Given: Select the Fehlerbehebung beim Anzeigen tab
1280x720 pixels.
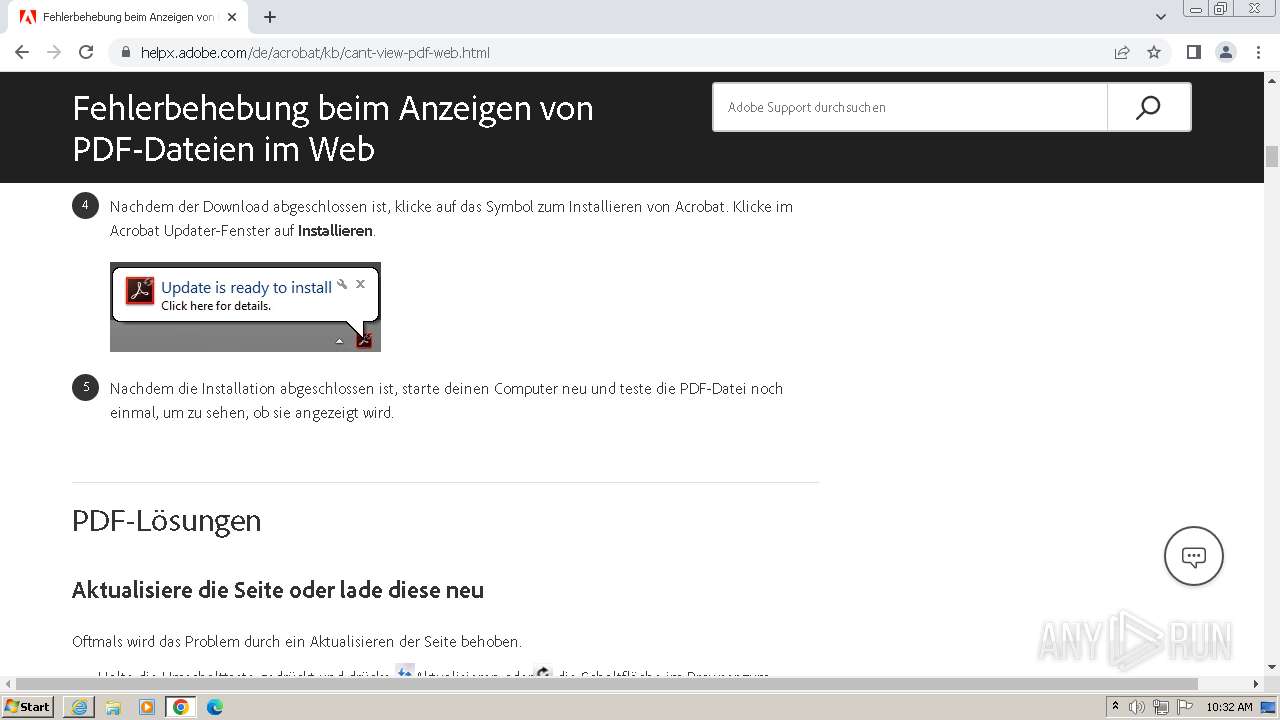Looking at the screenshot, I should point(128,17).
